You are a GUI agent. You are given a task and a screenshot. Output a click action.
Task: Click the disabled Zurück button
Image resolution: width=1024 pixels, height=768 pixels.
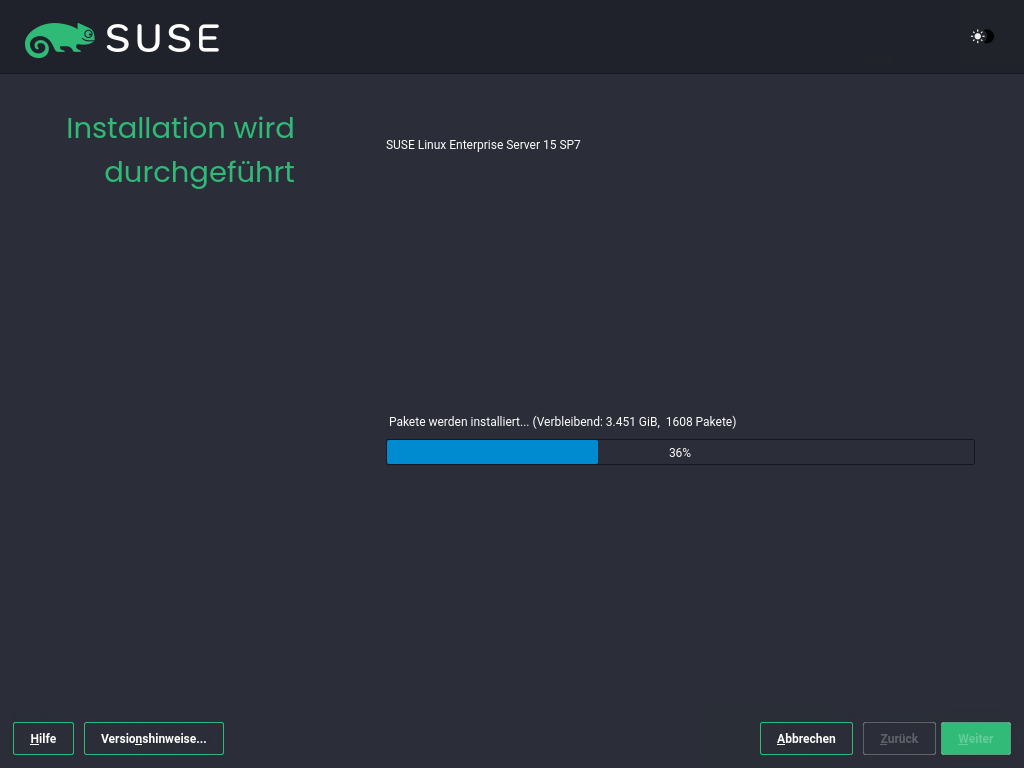point(899,739)
